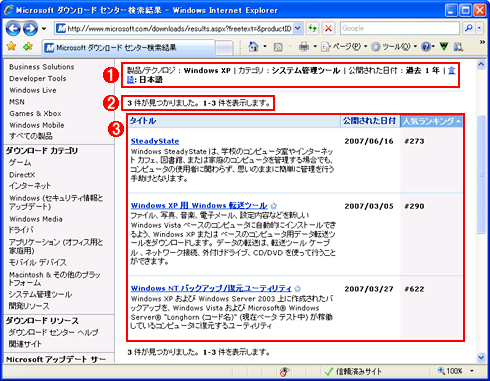Open the 言語 filter link
The height and width of the screenshot is (381, 490).
451,71
